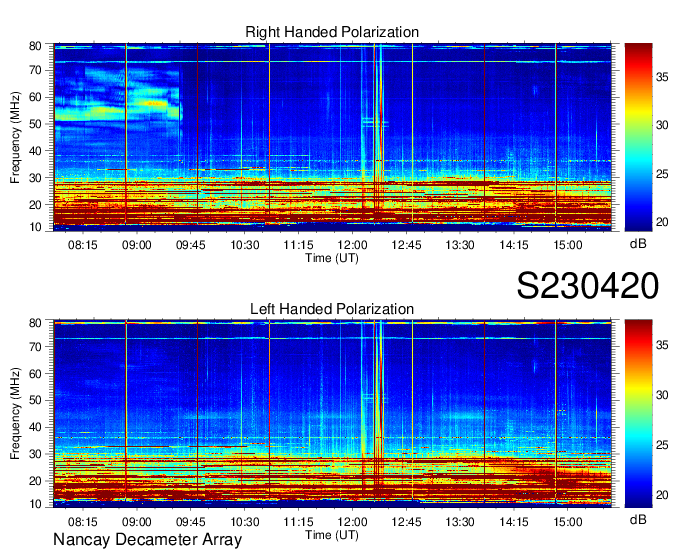Image resolution: width=680 pixels, height=552 pixels.
Task: Click the Left Handed Polarization color bar
Action: coord(638,414)
